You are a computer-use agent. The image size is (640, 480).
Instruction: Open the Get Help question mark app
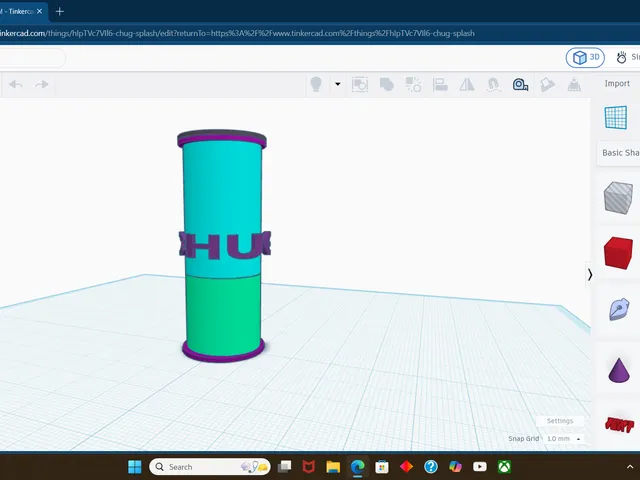pos(431,467)
